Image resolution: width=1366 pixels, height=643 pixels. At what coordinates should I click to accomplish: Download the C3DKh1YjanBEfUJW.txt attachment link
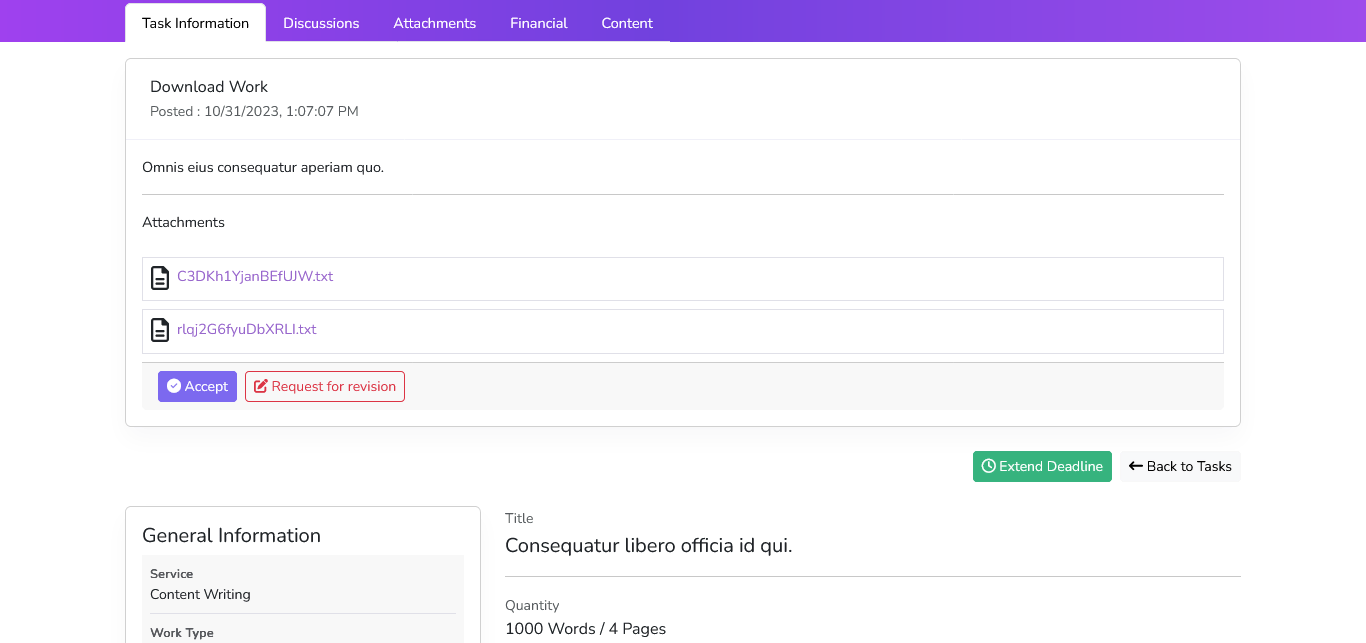tap(255, 277)
